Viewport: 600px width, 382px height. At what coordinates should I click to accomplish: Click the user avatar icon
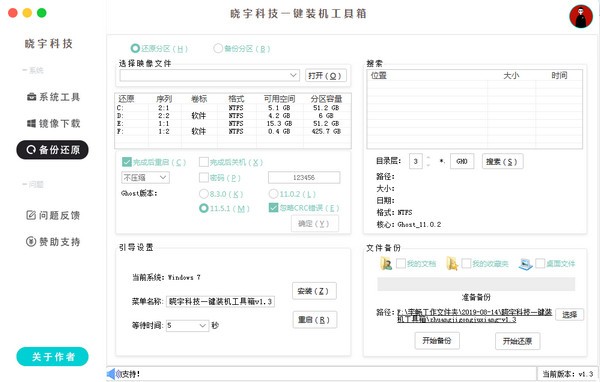pos(581,16)
